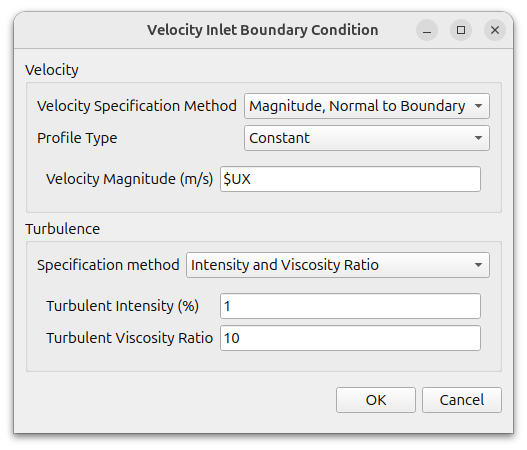Close the Velocity Inlet dialog window
Viewport: 527px width, 450px height.
coord(495,30)
